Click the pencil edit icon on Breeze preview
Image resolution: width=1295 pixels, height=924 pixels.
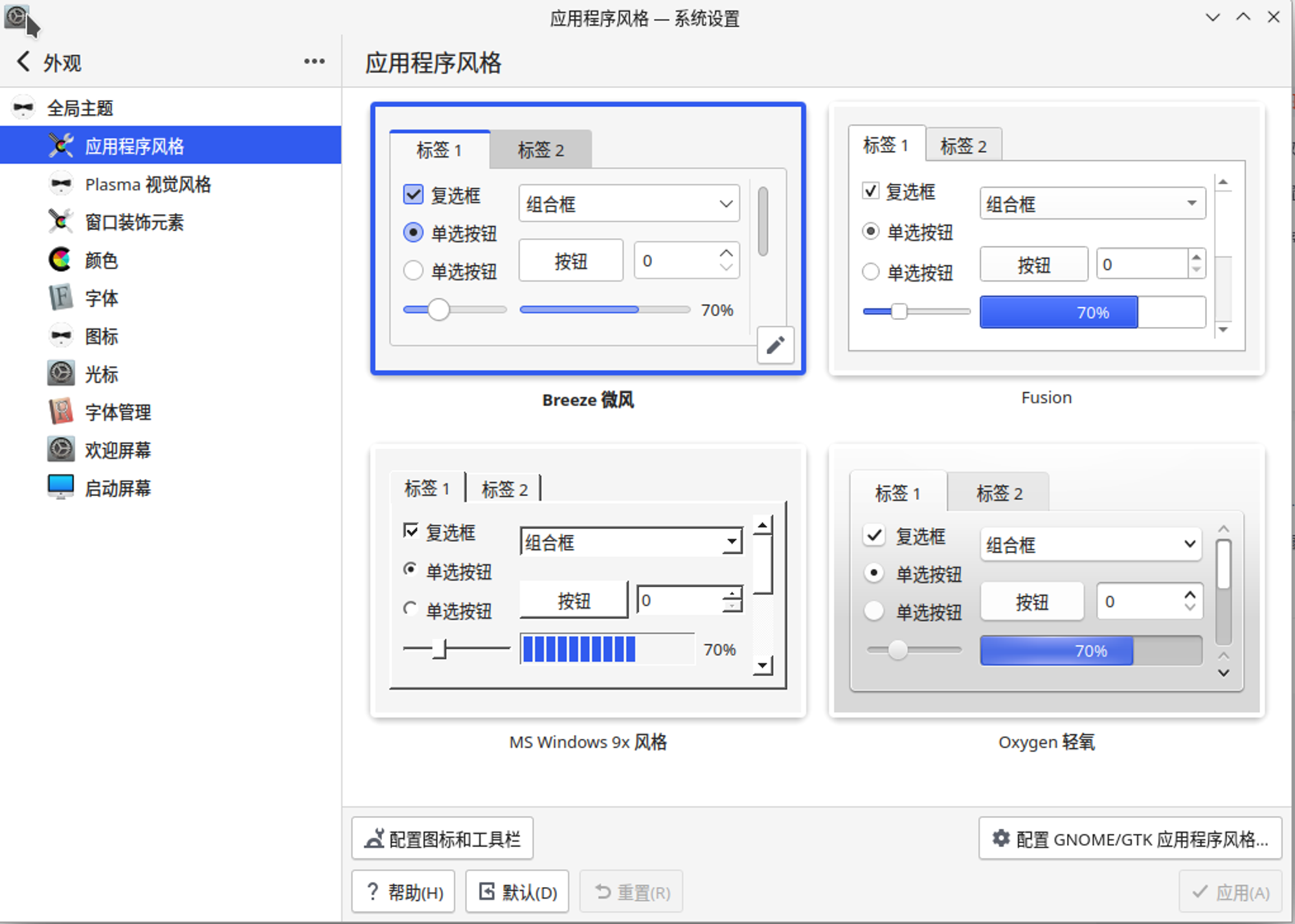(775, 345)
